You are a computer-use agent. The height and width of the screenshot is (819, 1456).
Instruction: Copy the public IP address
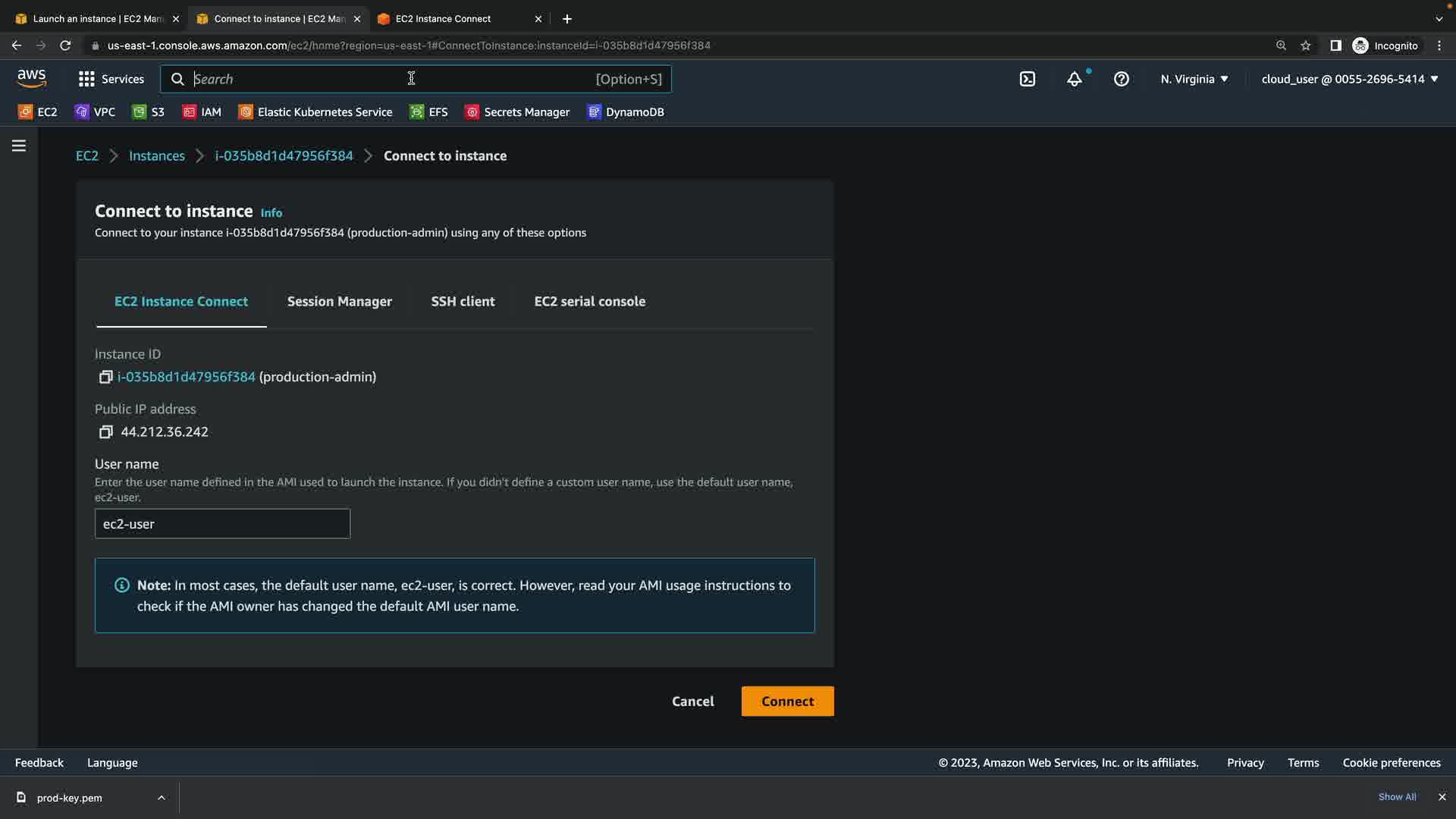(105, 432)
